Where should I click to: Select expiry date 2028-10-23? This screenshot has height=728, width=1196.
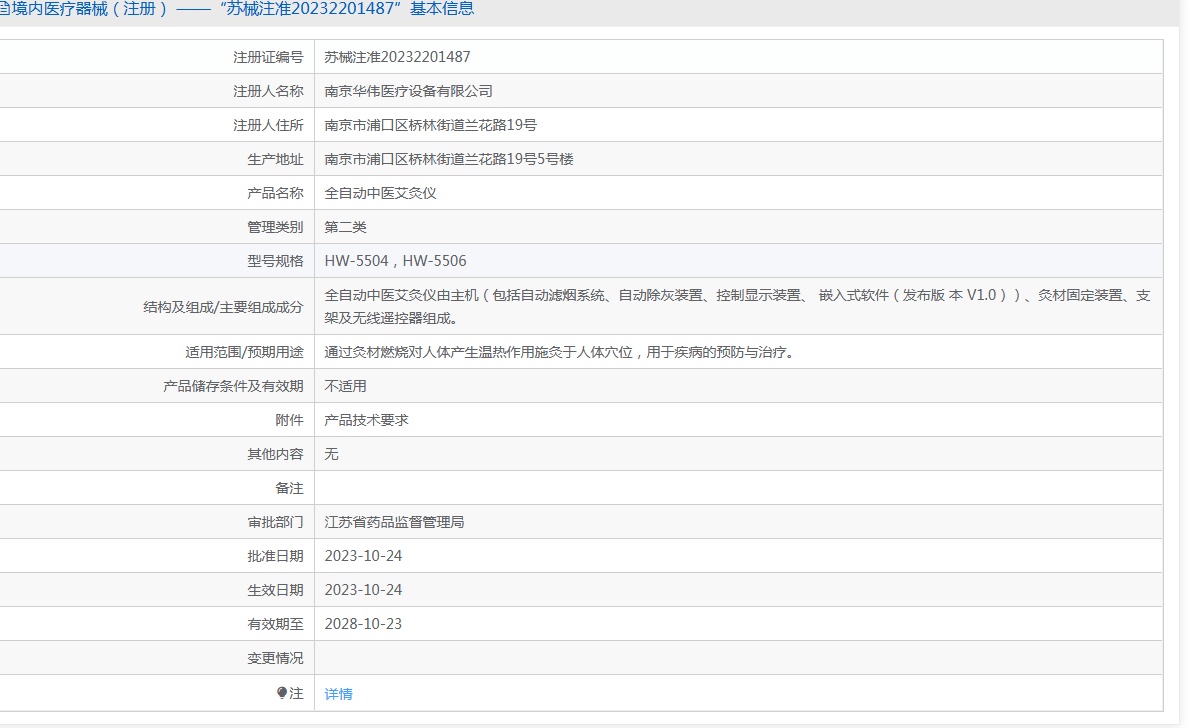click(363, 624)
